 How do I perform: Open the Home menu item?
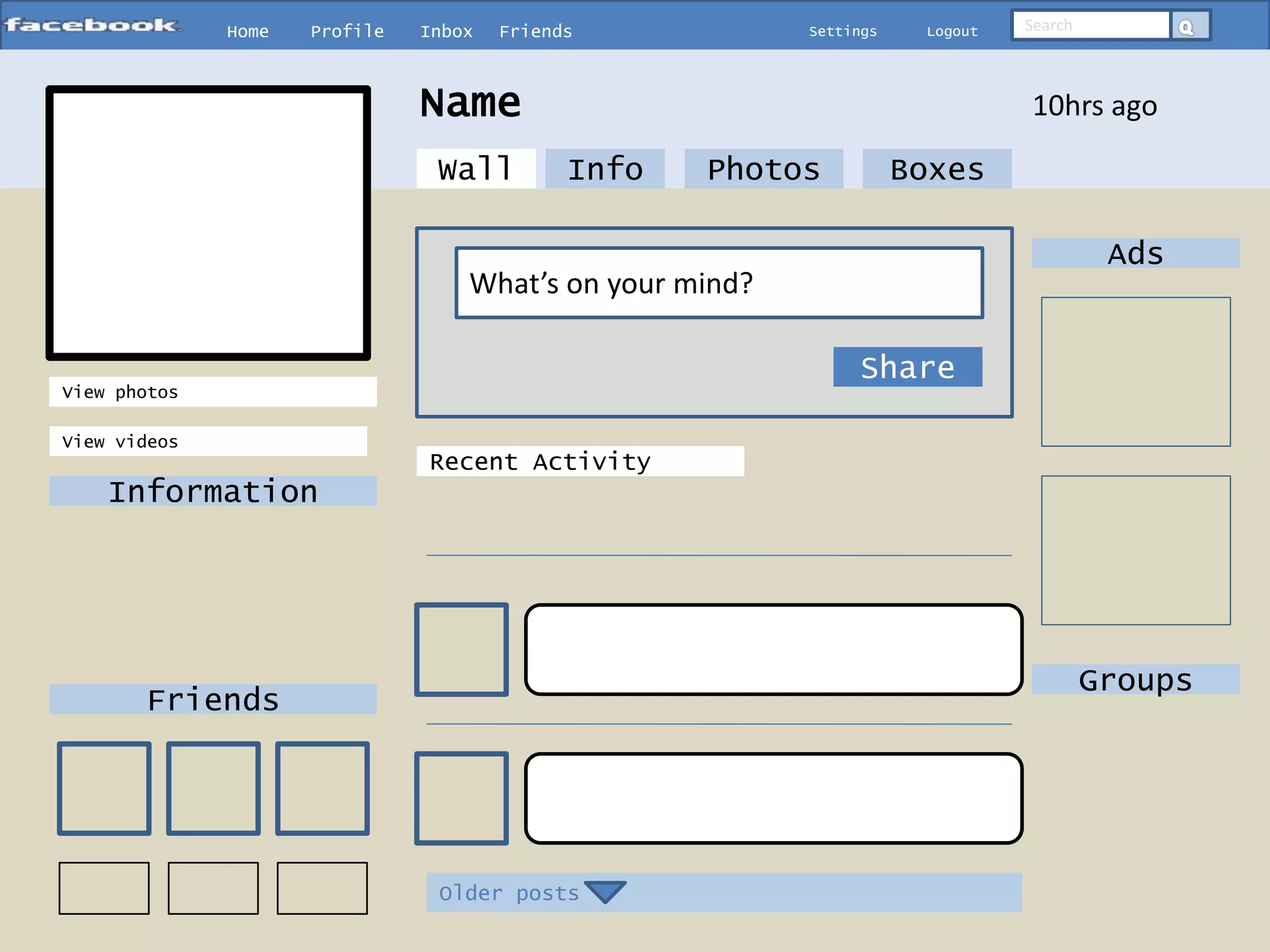[x=247, y=31]
